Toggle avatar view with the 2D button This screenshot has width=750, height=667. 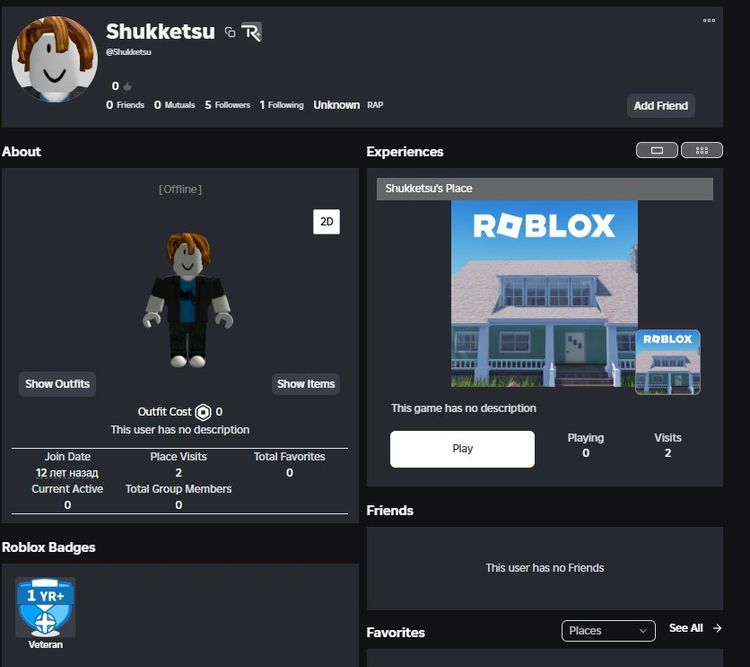pos(326,221)
